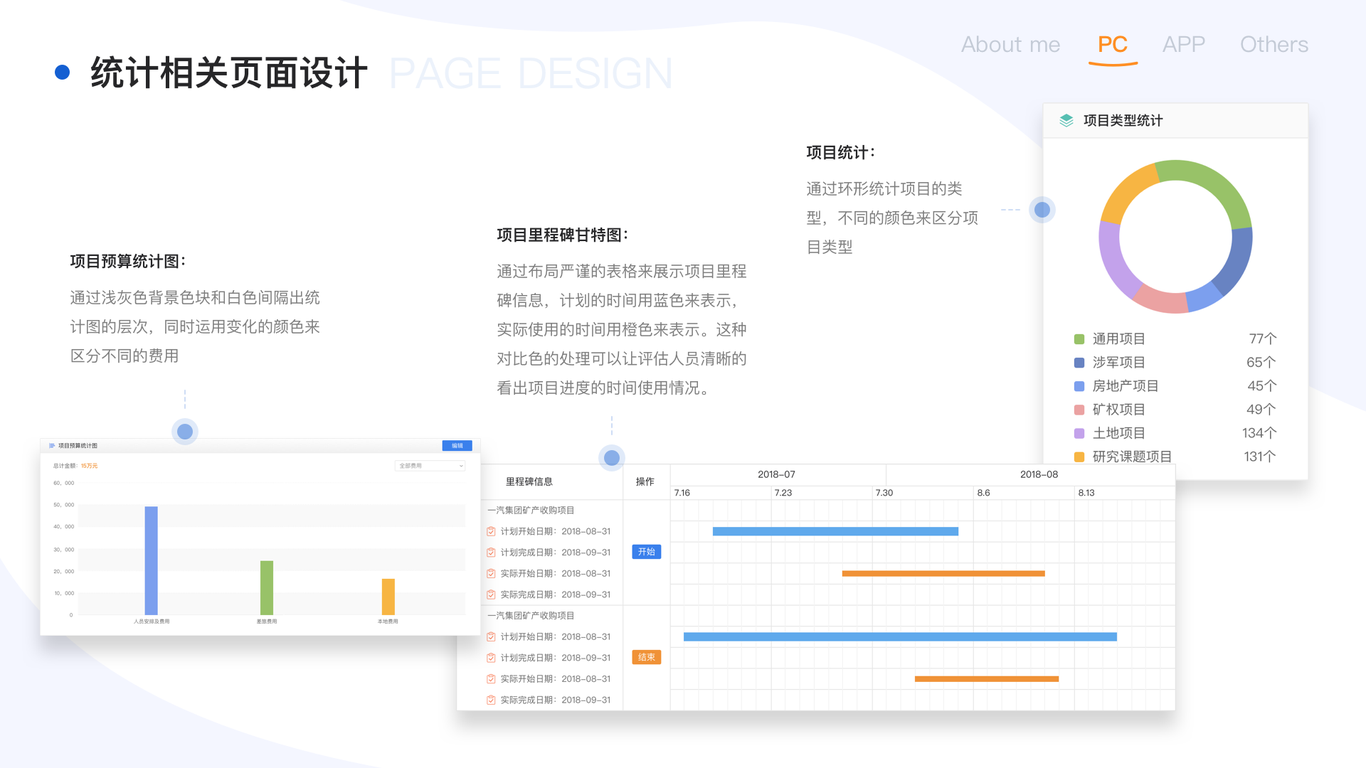The image size is (1366, 768).
Task: Click the 房地产项目 legend label
Action: pos(1126,386)
